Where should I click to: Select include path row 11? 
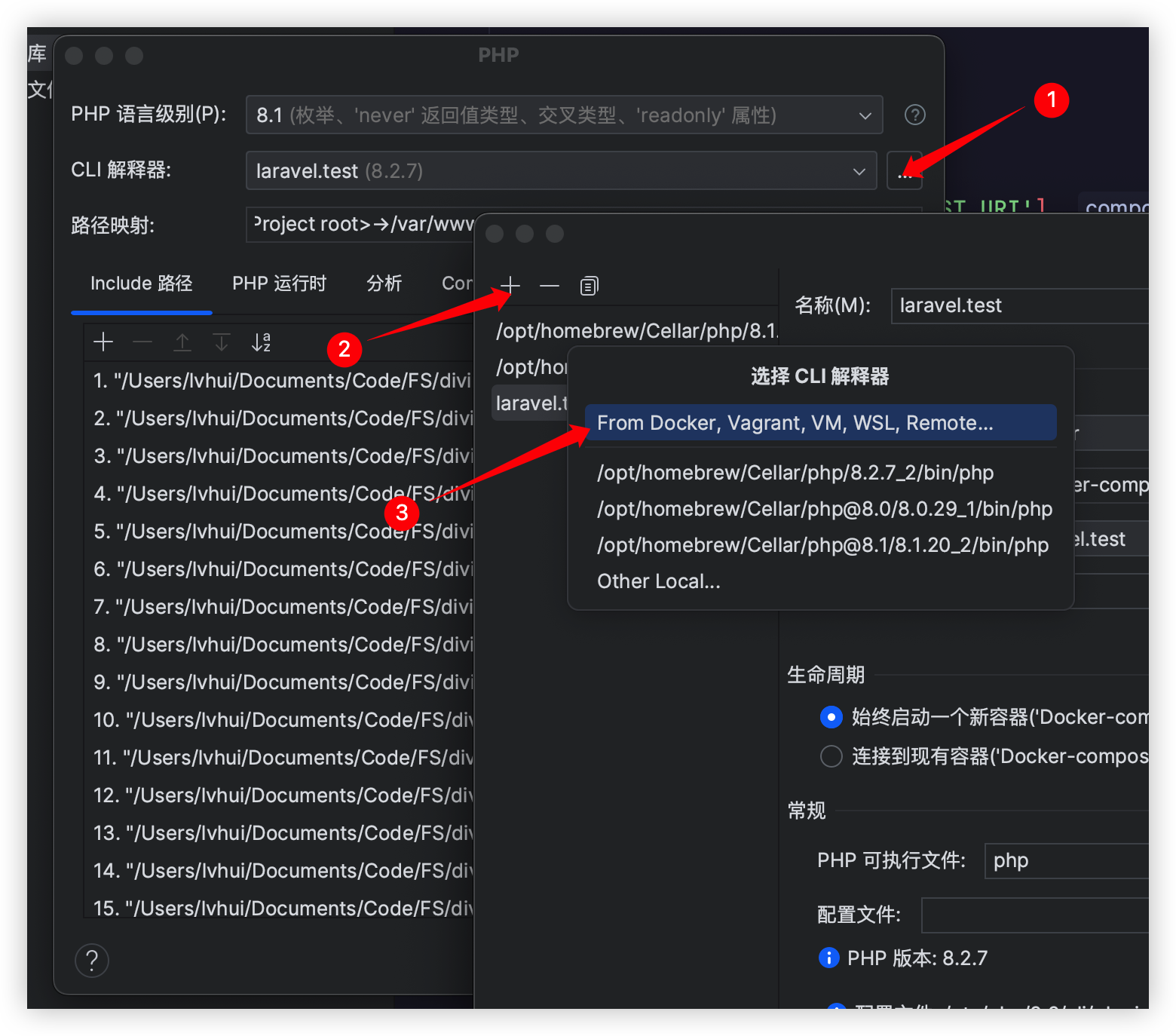click(279, 758)
